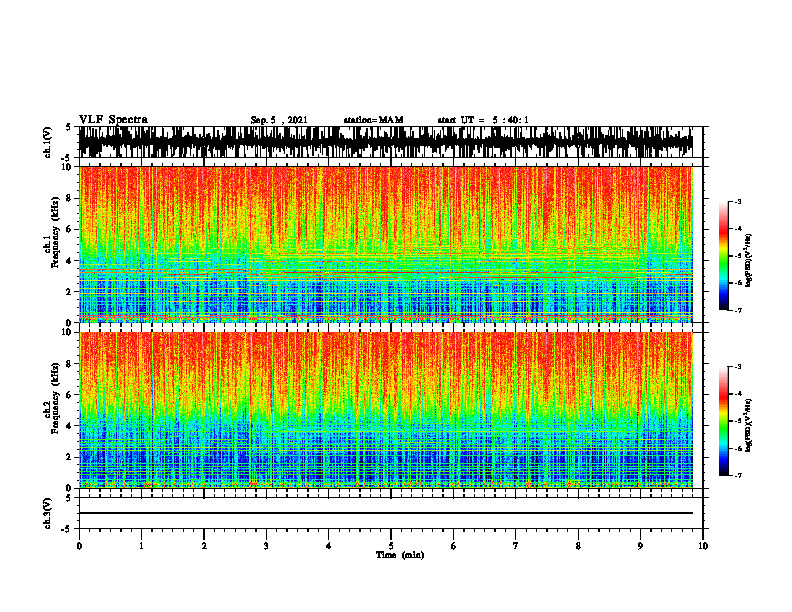Screen dimensions: 792x612
Task: Click the "6" tick on the time axis
Action: (x=454, y=546)
